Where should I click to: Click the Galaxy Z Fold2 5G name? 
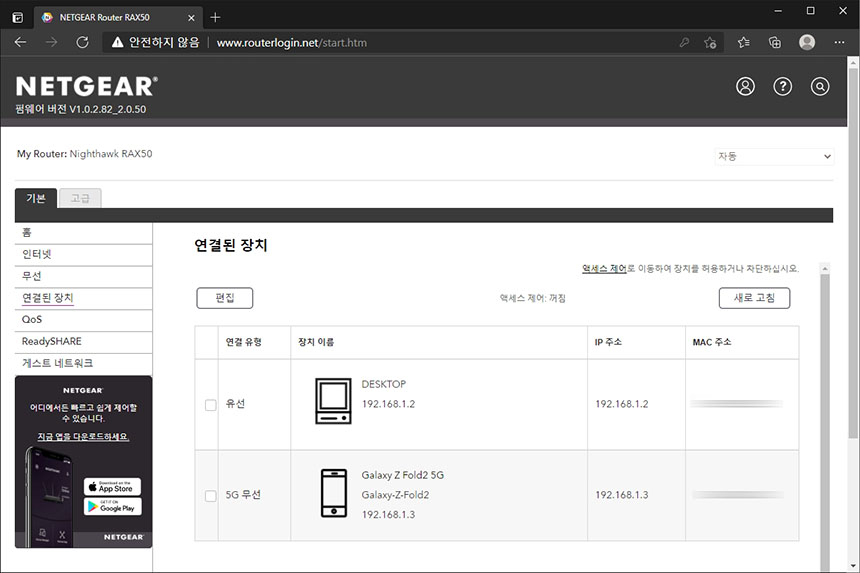[x=403, y=475]
